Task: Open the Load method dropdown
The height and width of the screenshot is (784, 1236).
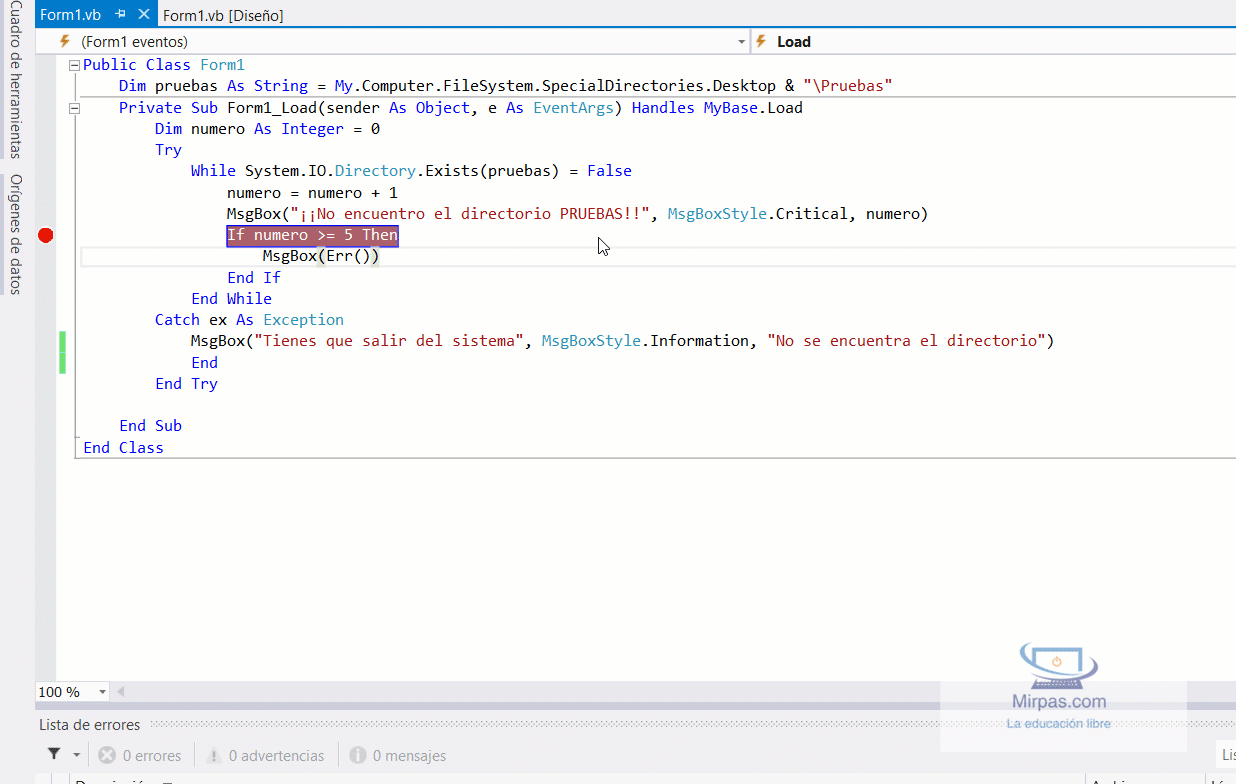Action: [993, 41]
